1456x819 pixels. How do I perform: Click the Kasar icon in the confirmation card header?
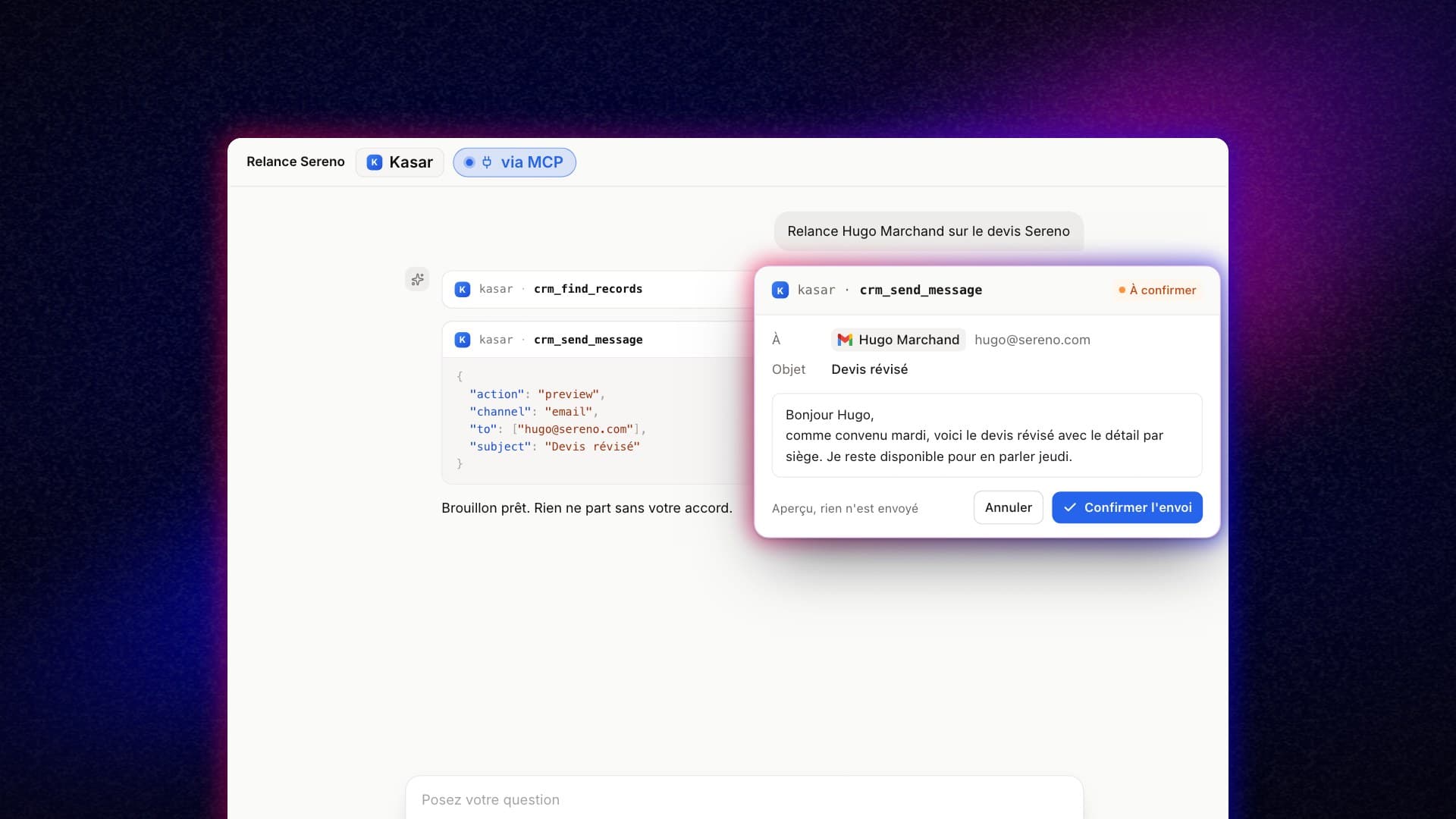(x=780, y=290)
